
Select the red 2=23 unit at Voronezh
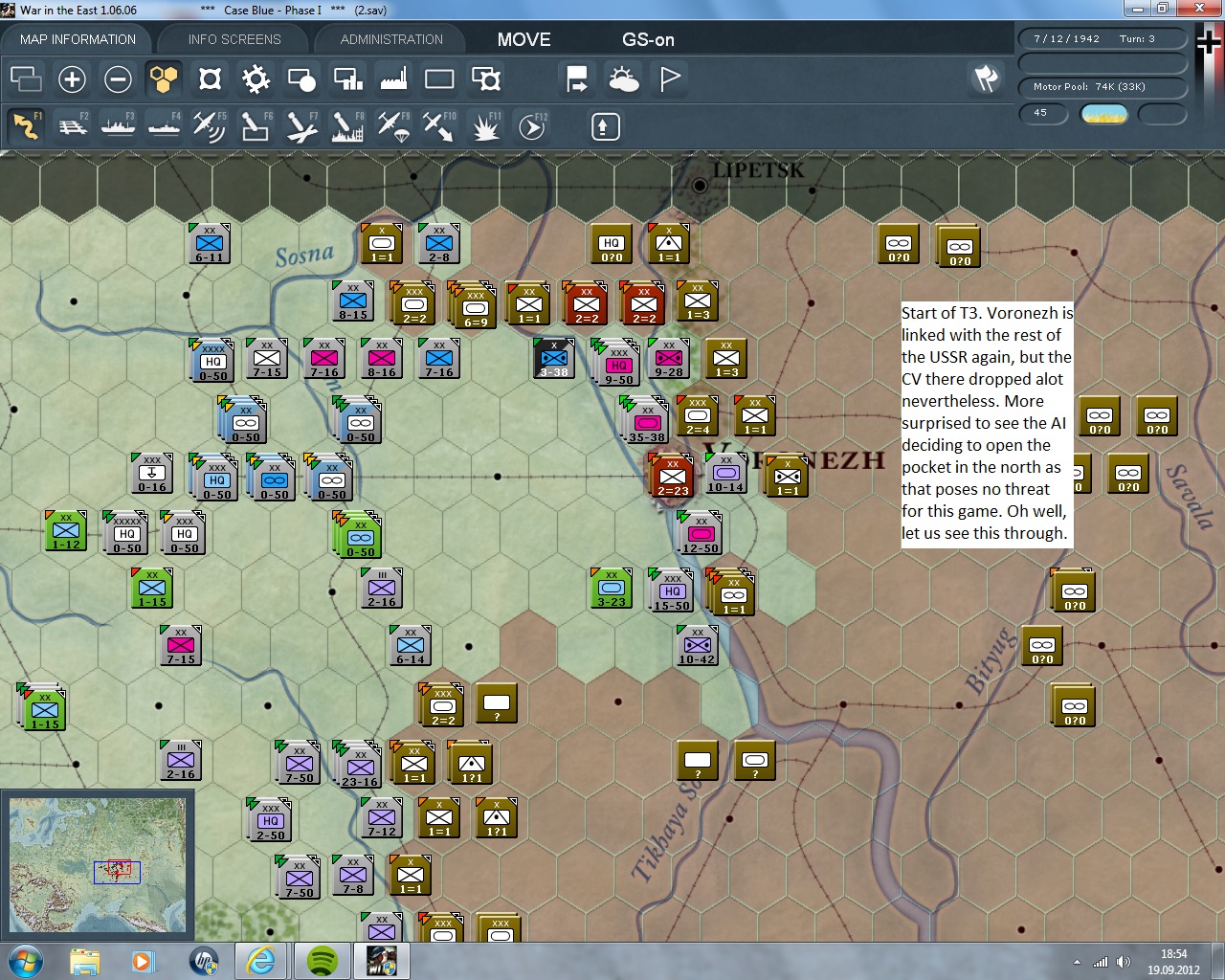click(672, 476)
